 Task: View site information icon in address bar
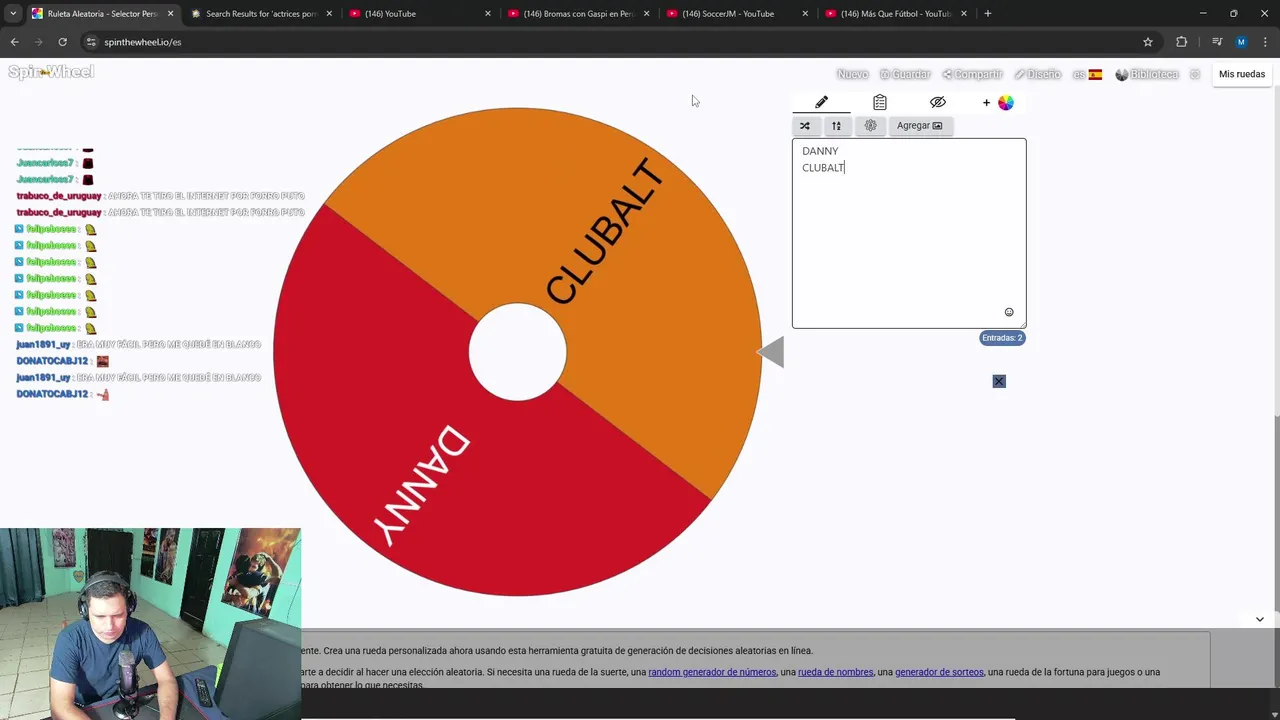pyautogui.click(x=91, y=42)
